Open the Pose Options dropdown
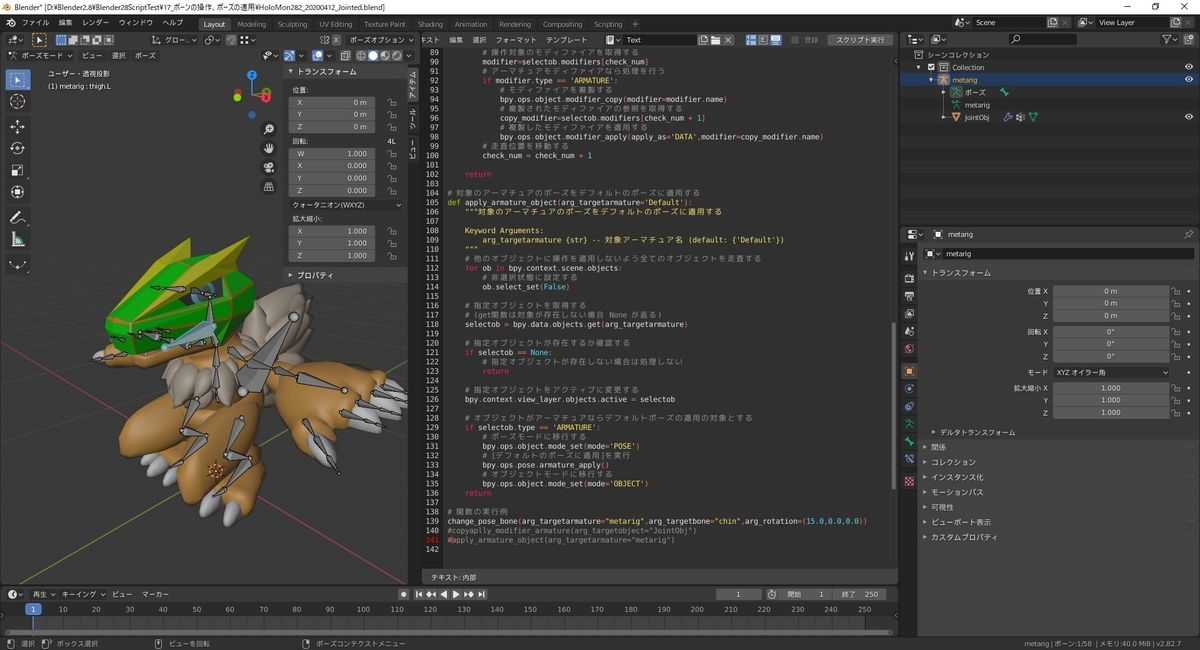Viewport: 1200px width, 650px height. click(x=380, y=40)
